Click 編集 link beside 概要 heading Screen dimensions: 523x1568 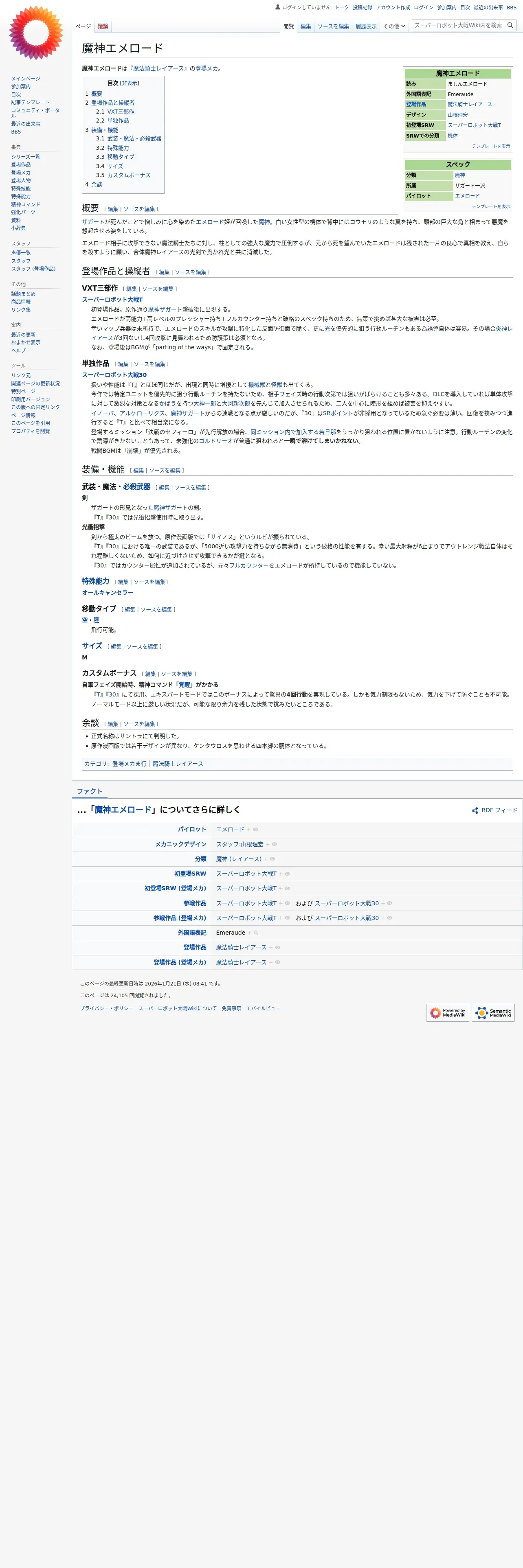[x=113, y=209]
